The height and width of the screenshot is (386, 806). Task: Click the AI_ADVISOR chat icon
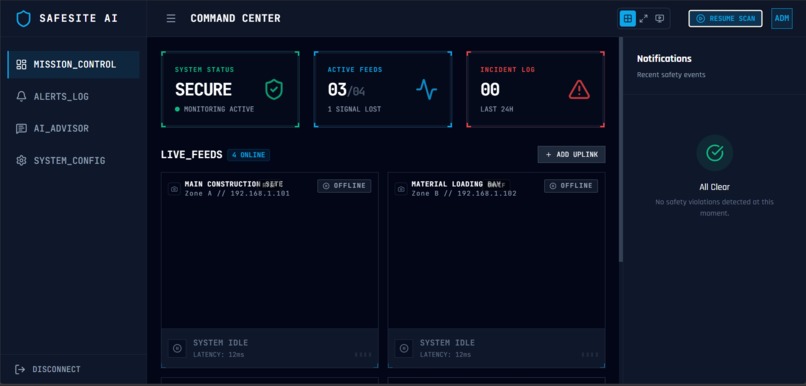click(21, 128)
